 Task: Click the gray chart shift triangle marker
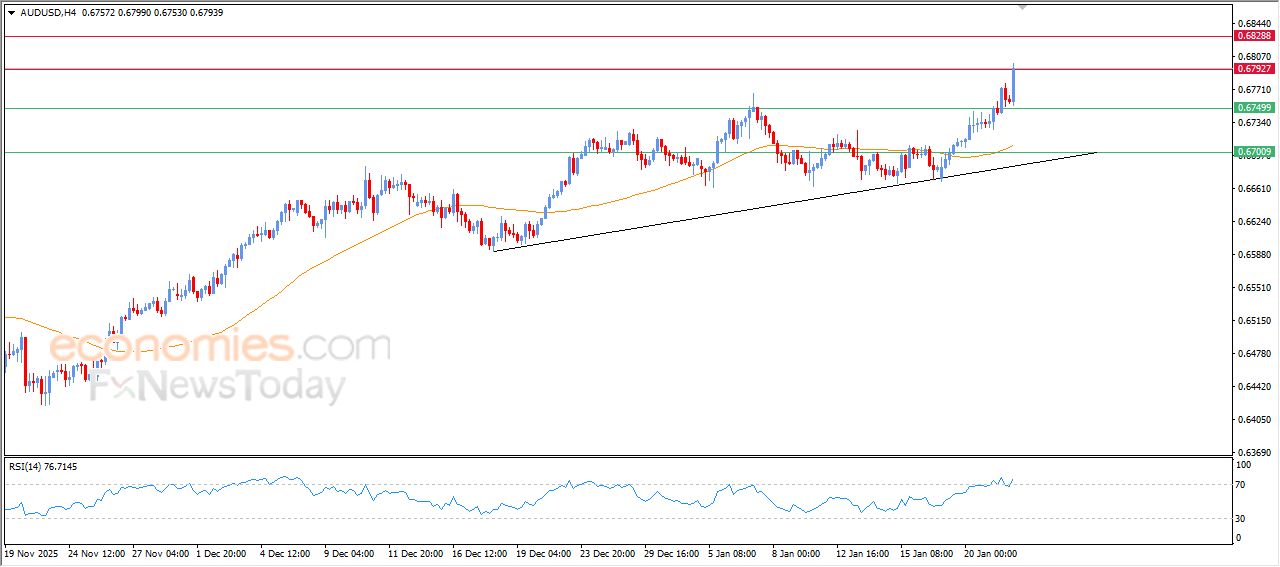pos(1022,6)
